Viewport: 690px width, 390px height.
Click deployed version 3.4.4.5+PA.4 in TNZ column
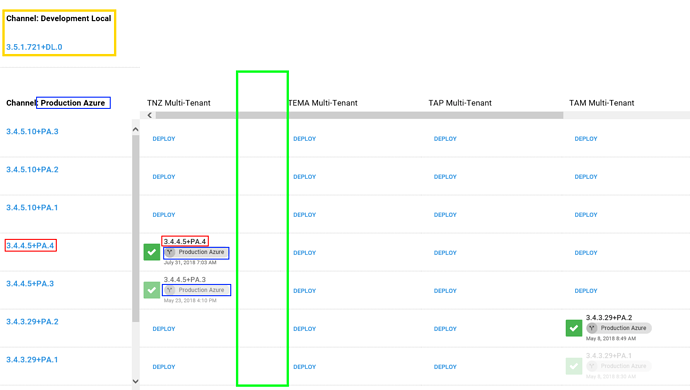(185, 241)
